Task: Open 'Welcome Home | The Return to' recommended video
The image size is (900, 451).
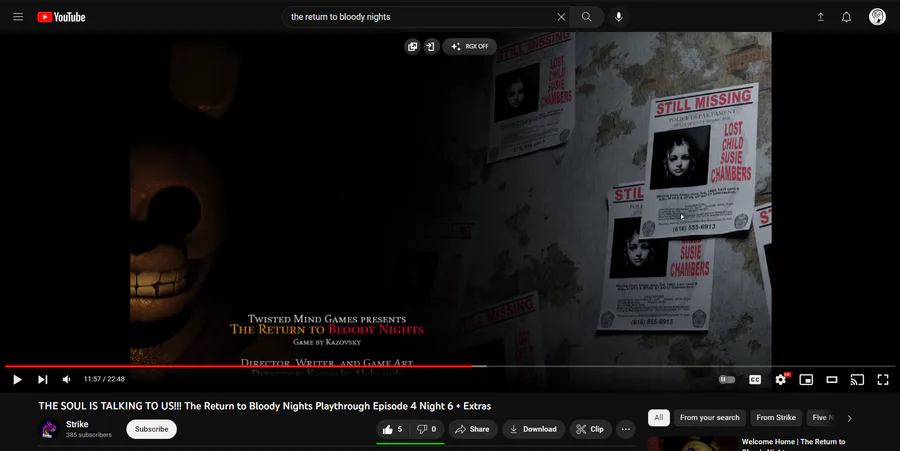Action: click(x=793, y=442)
